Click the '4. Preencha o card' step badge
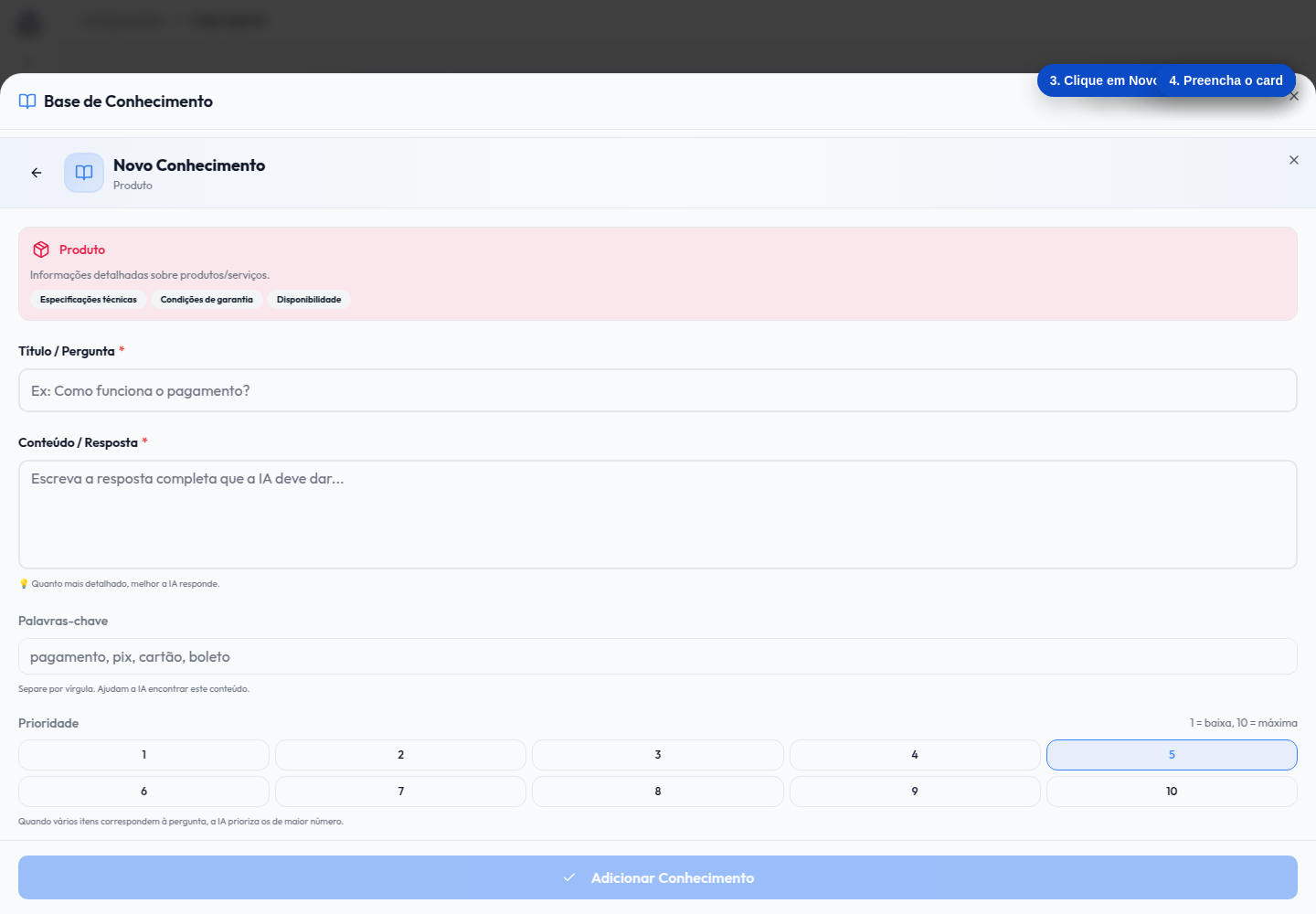Viewport: 1316px width, 914px height. tap(1226, 80)
